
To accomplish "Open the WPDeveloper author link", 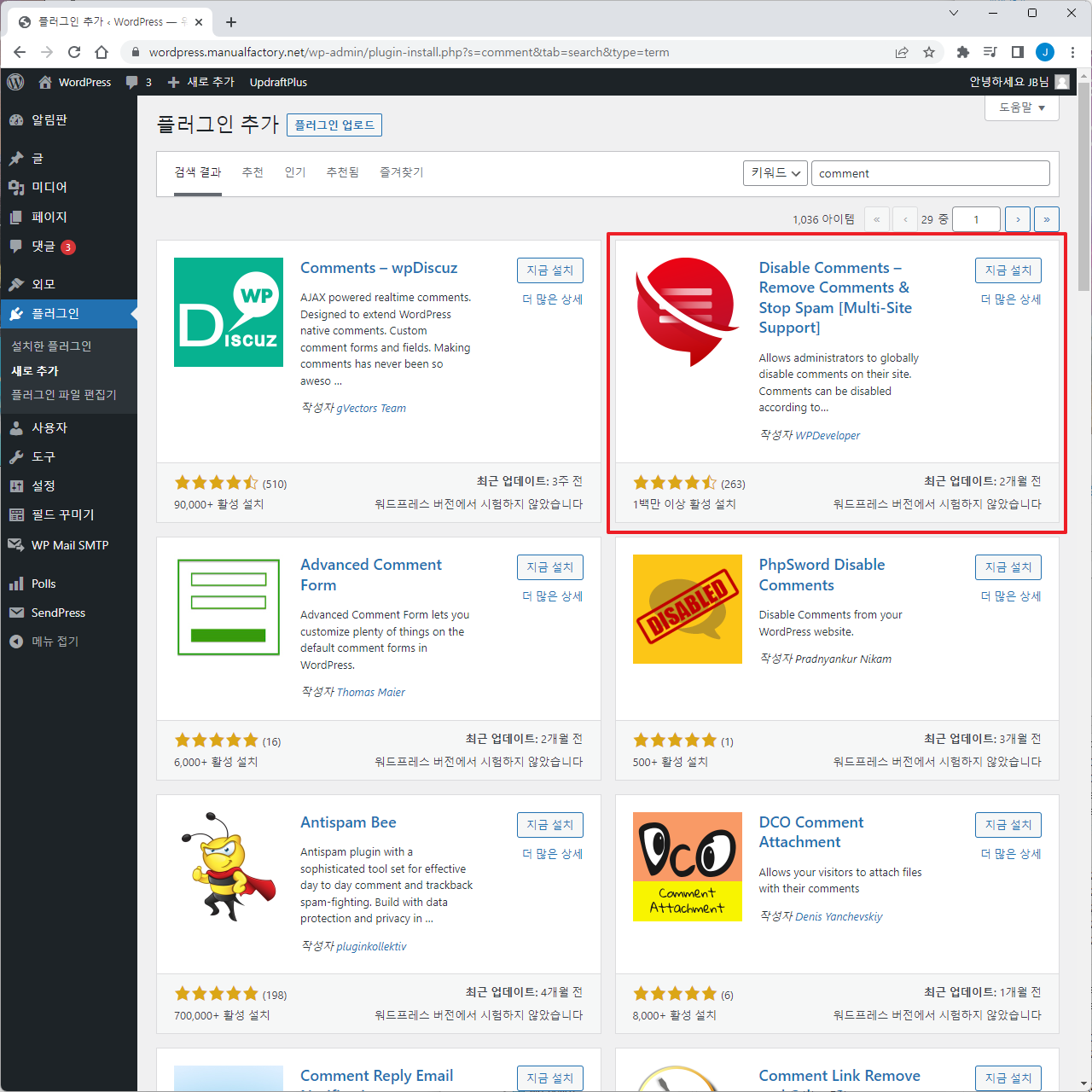I will (x=828, y=435).
